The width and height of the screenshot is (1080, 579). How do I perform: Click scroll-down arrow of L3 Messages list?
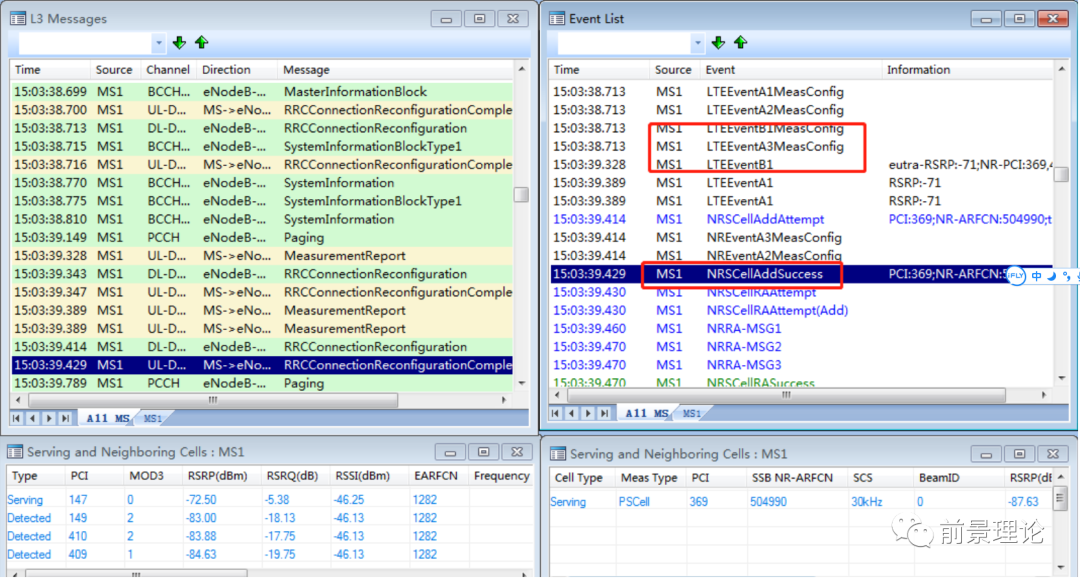pos(521,383)
